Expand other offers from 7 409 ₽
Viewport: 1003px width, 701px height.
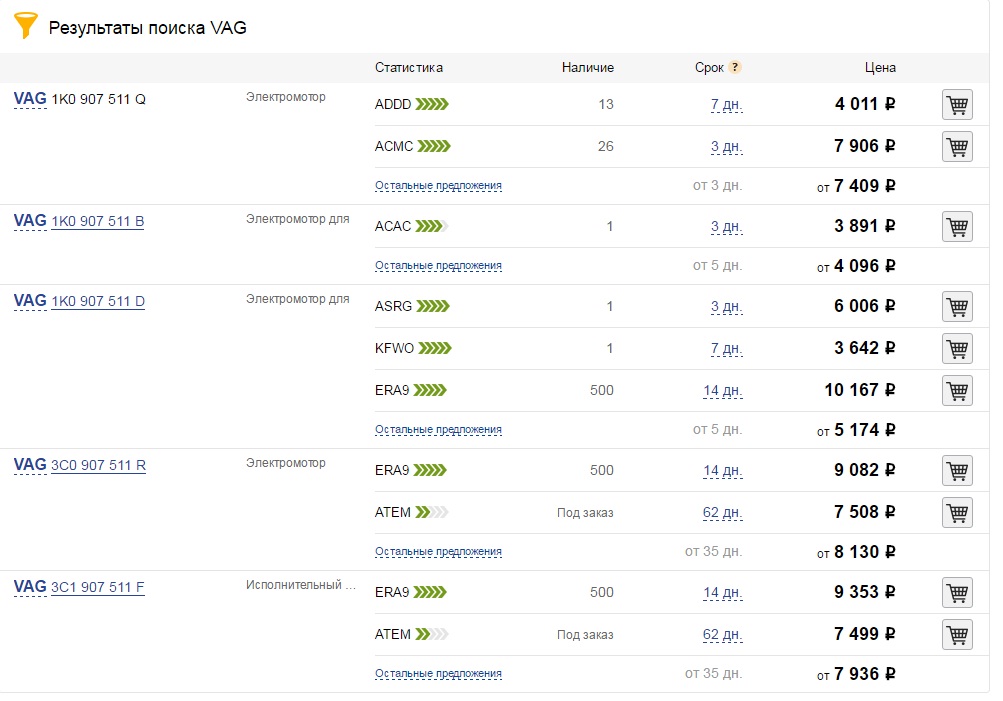point(438,185)
